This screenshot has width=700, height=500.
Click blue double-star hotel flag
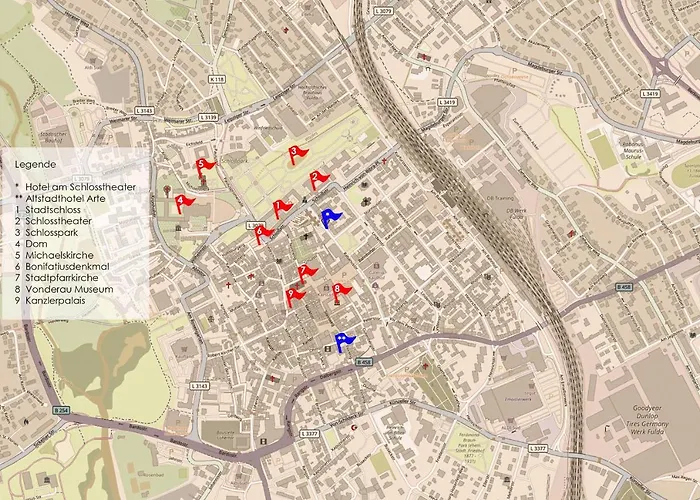(x=345, y=342)
